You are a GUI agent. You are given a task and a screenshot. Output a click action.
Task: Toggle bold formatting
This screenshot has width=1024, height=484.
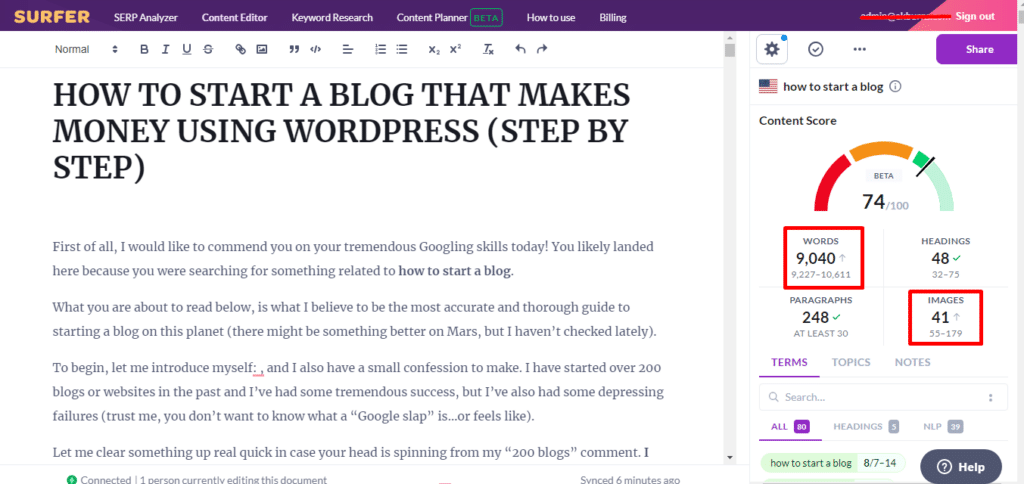[144, 49]
